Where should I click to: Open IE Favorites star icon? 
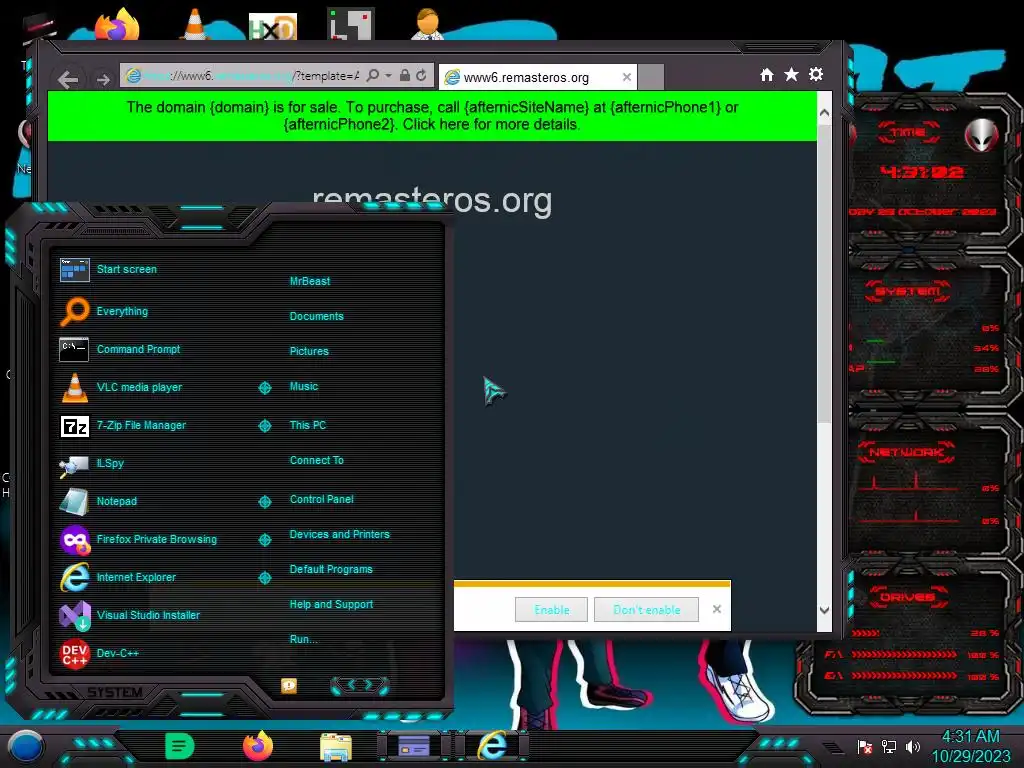(x=791, y=74)
